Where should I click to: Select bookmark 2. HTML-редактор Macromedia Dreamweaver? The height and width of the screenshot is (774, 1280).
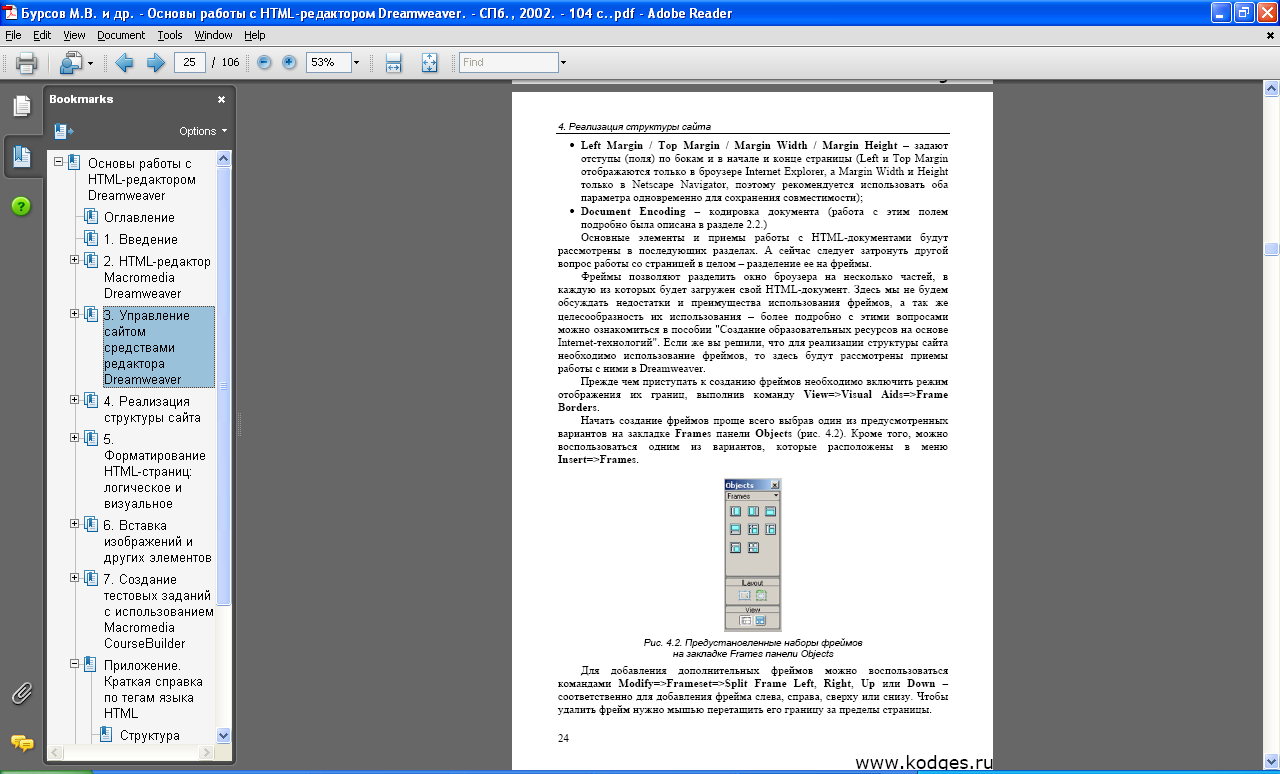pos(157,277)
